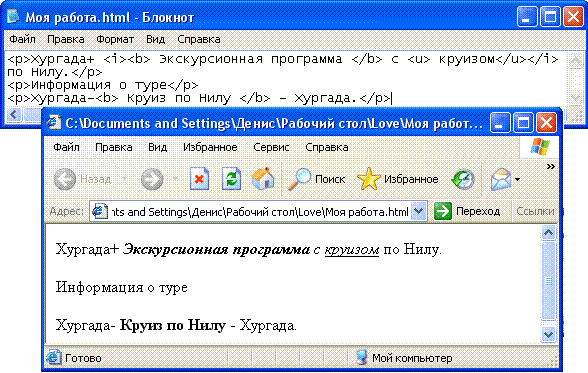Maximize the Internet Explorer window
Image resolution: width=588 pixels, height=373 pixels.
tap(523, 123)
